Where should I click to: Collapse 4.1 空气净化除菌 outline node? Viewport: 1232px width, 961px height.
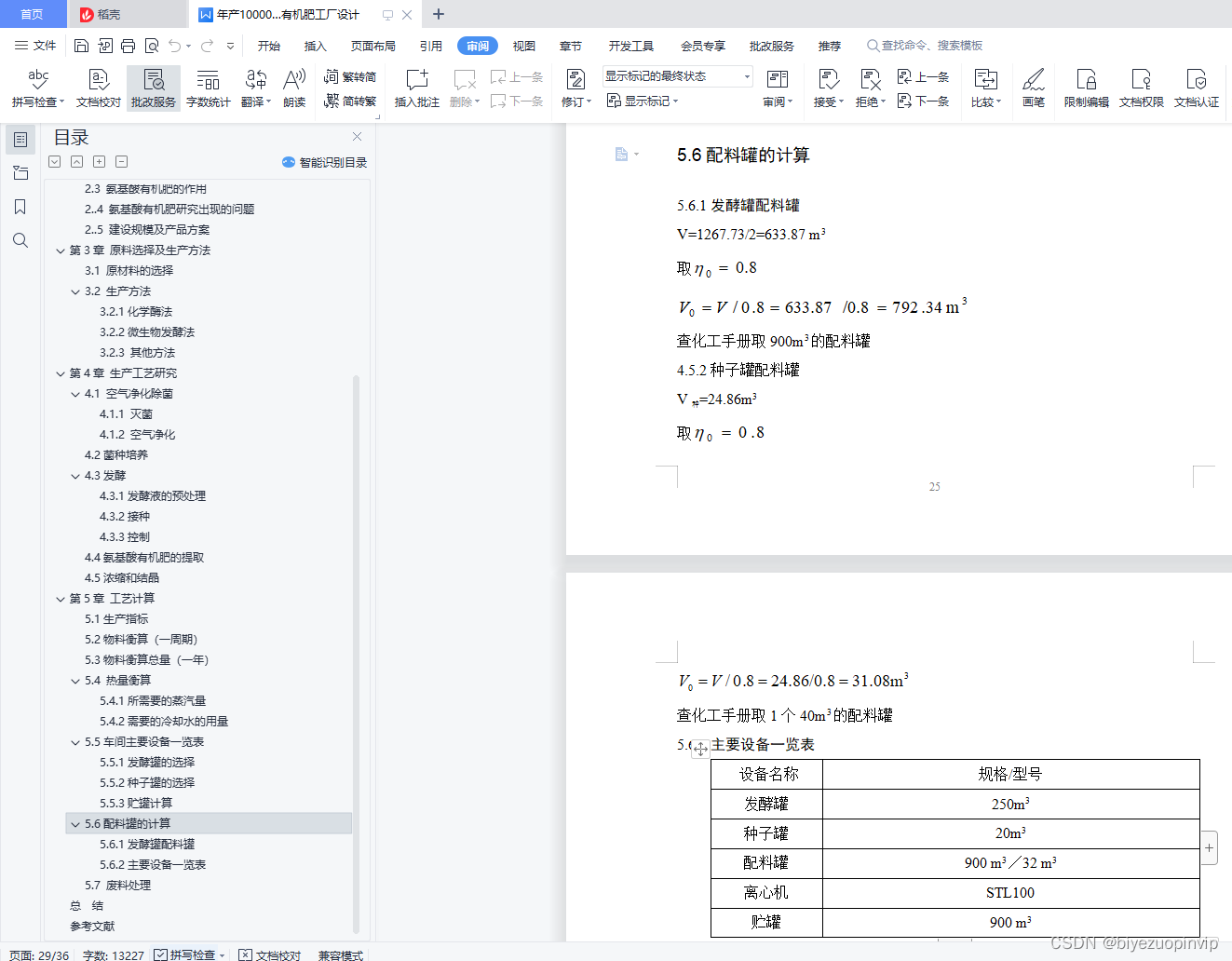click(x=75, y=394)
